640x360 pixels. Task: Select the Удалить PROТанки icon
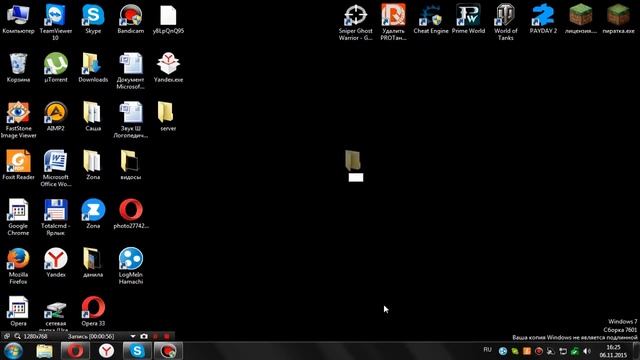pyautogui.click(x=393, y=22)
